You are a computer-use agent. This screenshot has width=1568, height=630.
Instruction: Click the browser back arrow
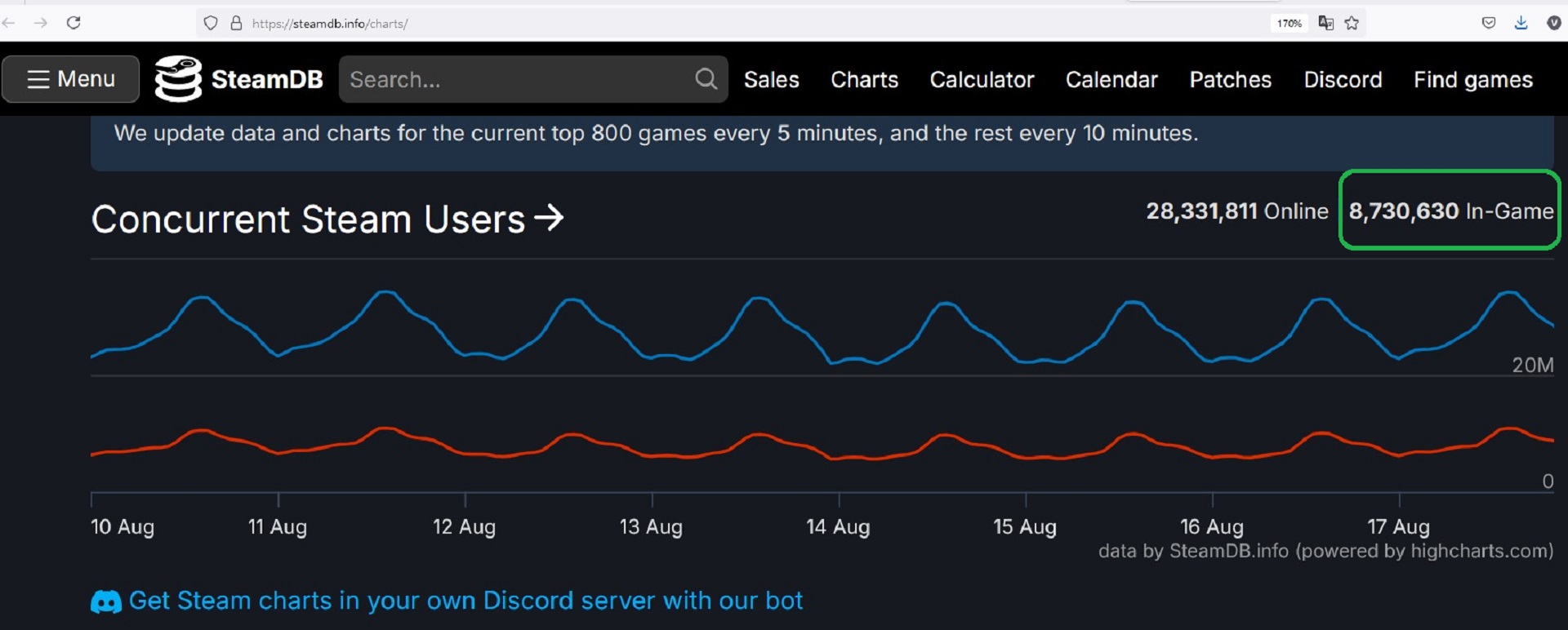point(9,23)
